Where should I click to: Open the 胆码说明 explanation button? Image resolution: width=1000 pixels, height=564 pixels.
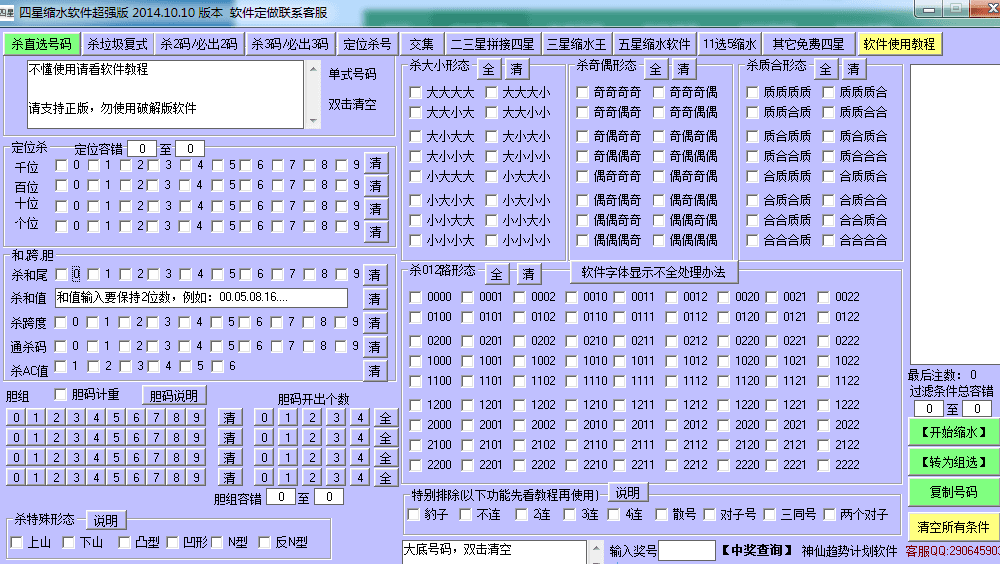tap(174, 395)
